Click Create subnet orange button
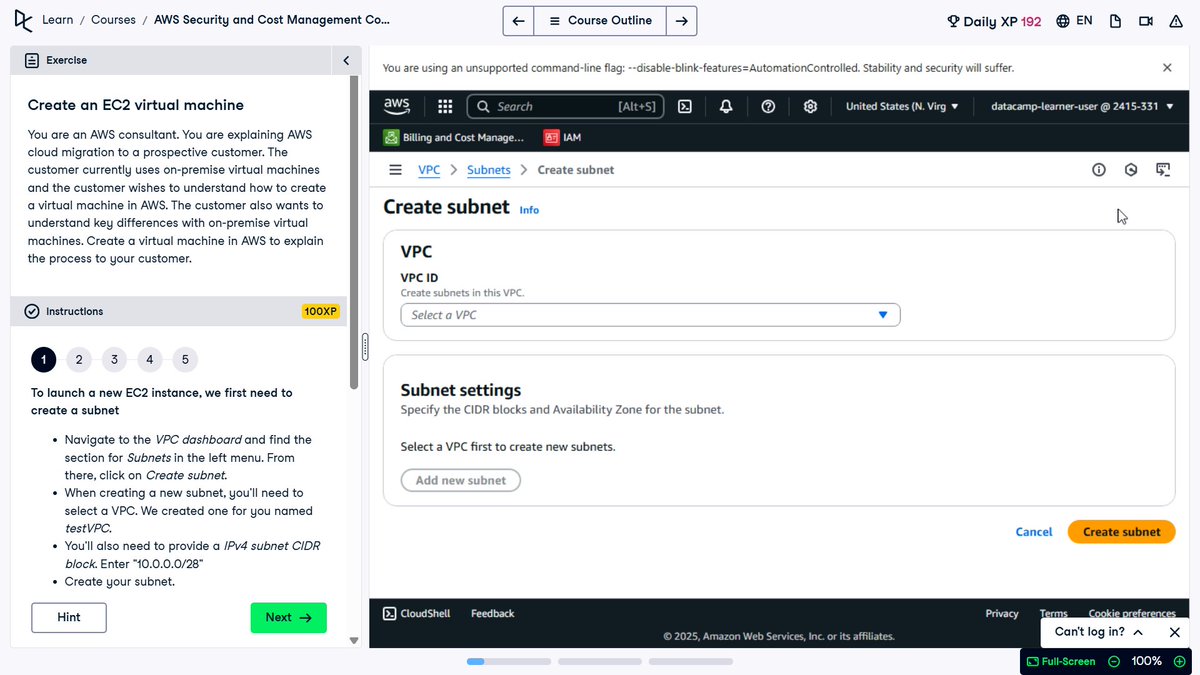1200x675 pixels. [1122, 532]
